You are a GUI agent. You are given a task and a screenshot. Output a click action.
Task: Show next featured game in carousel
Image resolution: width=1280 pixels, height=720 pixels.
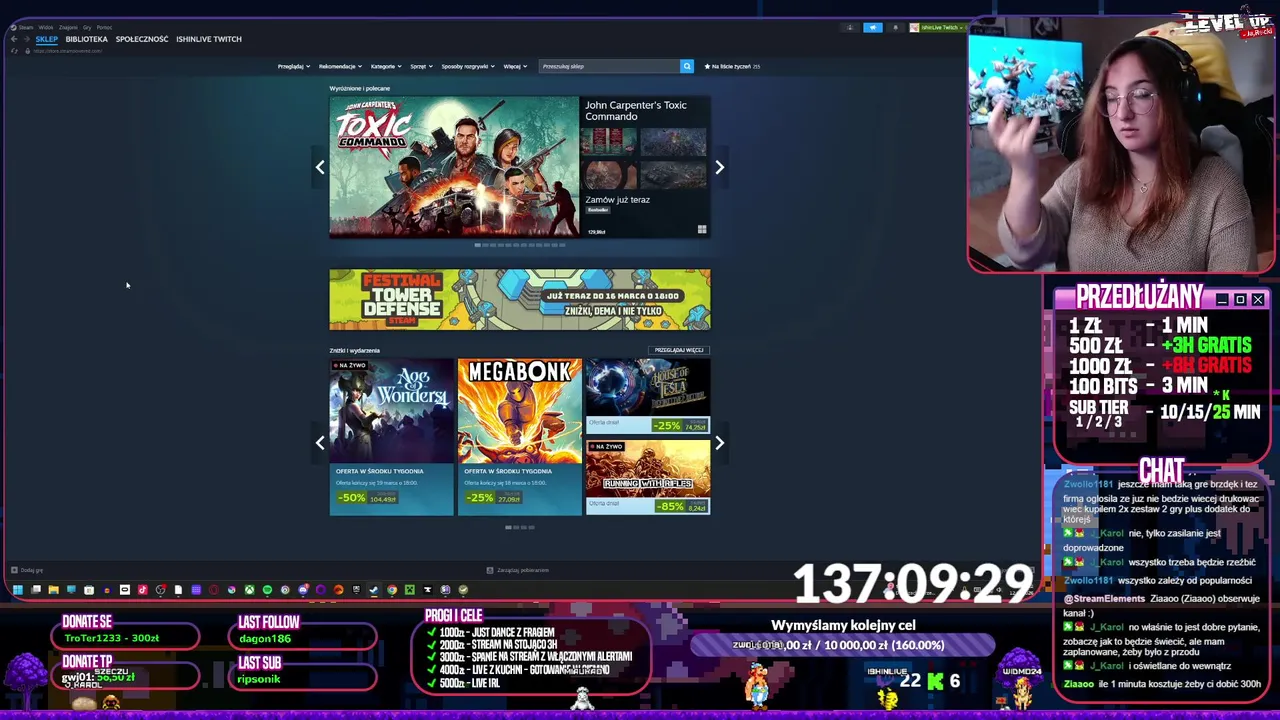[719, 167]
